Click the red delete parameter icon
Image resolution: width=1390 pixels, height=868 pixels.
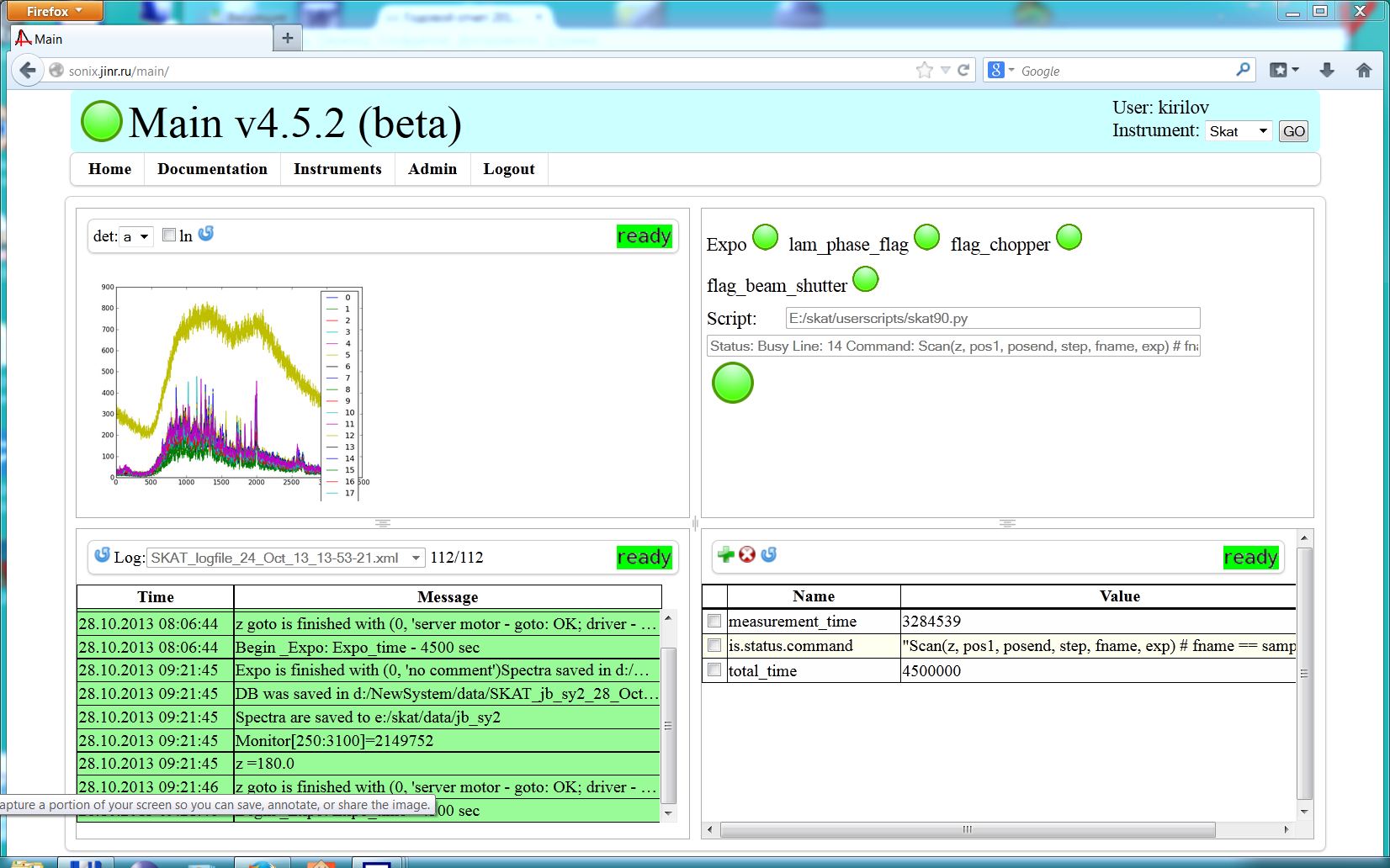[747, 555]
